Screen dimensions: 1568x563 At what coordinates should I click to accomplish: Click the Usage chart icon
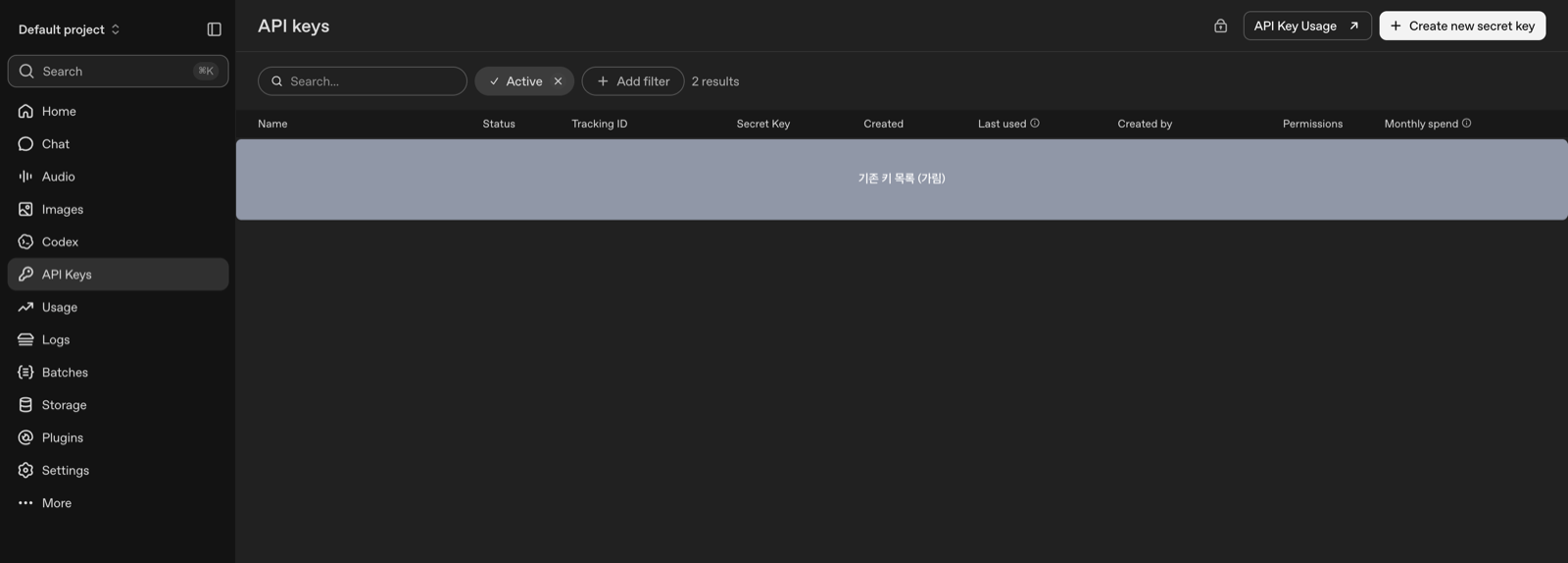[25, 307]
